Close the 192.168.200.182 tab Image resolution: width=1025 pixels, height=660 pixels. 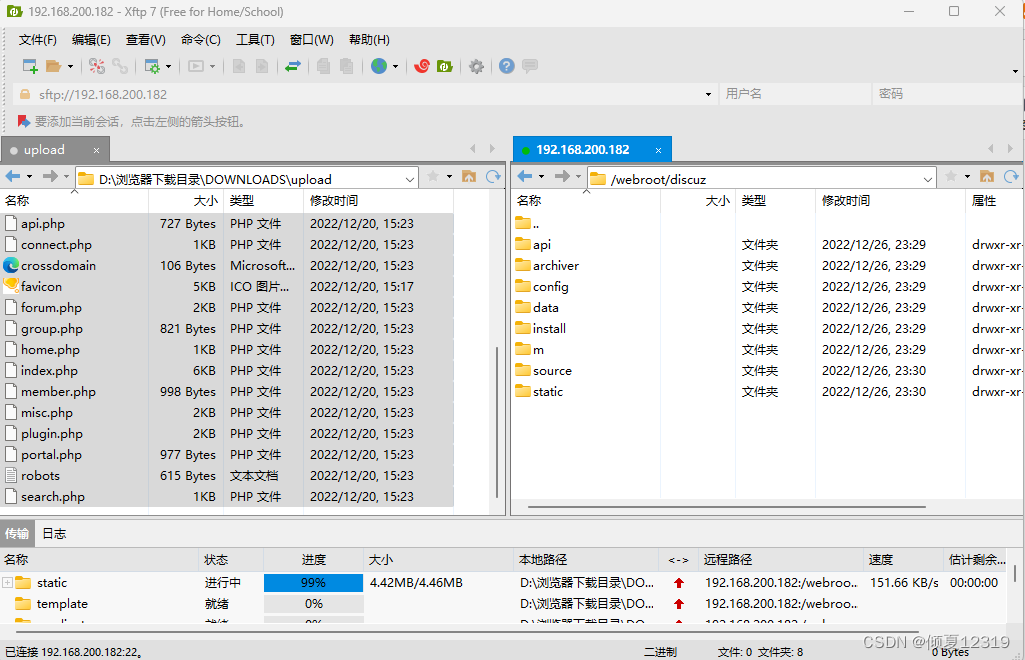[658, 150]
